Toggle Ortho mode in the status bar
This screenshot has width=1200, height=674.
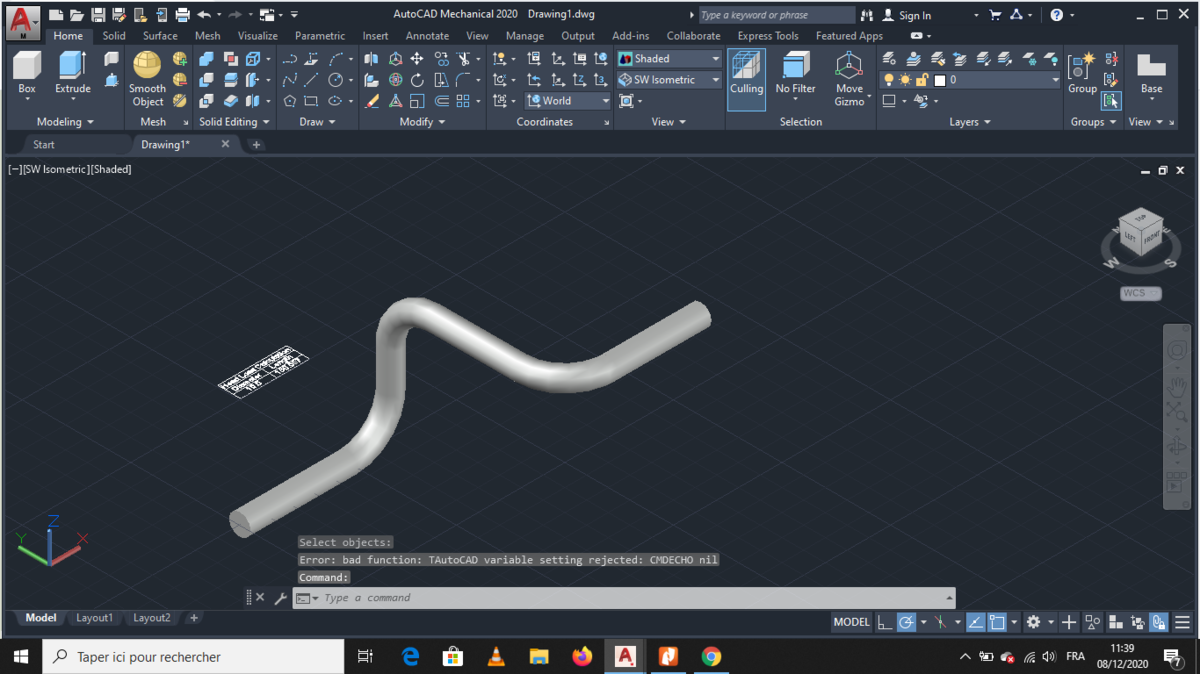[885, 622]
